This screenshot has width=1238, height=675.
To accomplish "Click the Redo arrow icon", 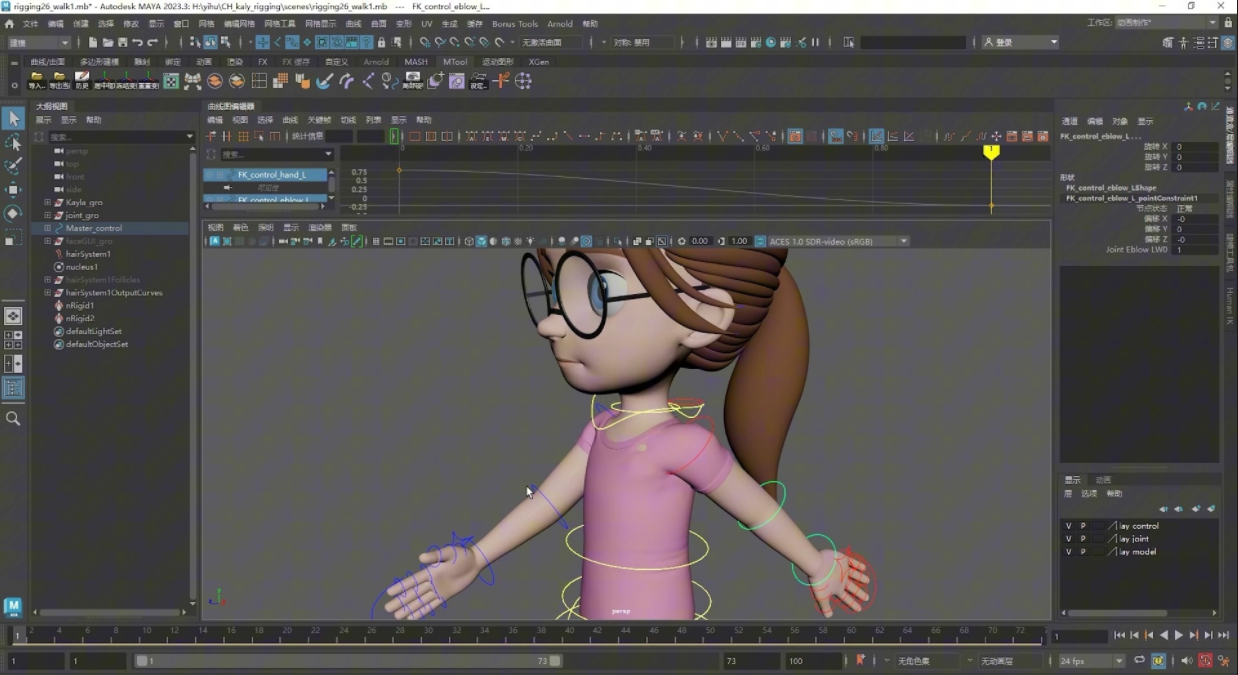I will [152, 42].
